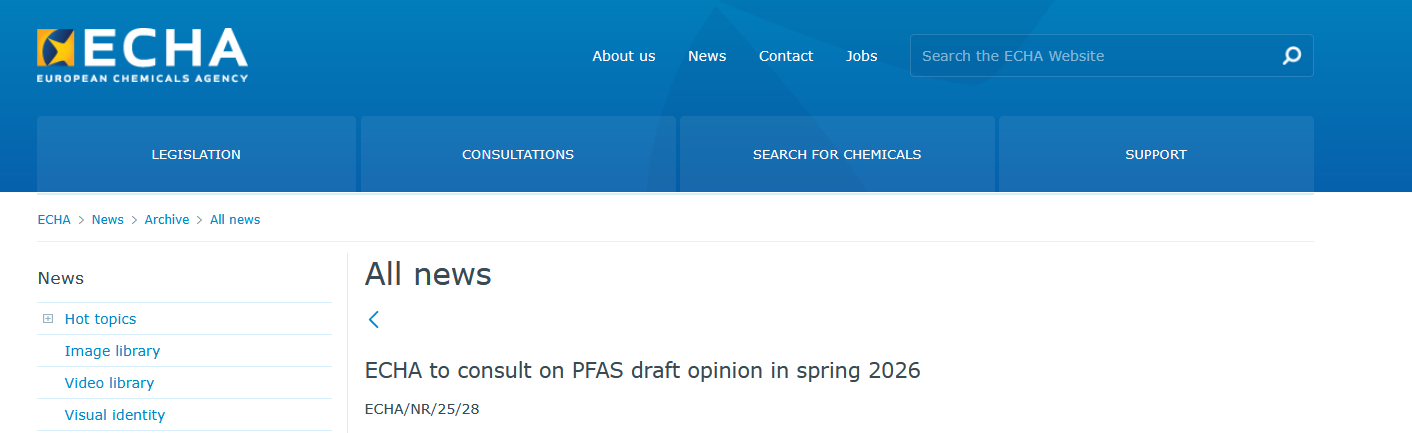1412x433 pixels.
Task: Open the Search for Chemicals tab
Action: [x=837, y=154]
